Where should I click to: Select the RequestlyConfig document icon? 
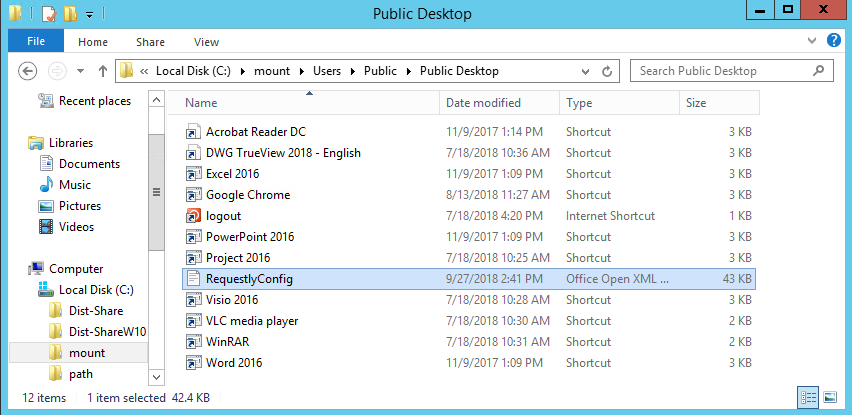click(193, 279)
